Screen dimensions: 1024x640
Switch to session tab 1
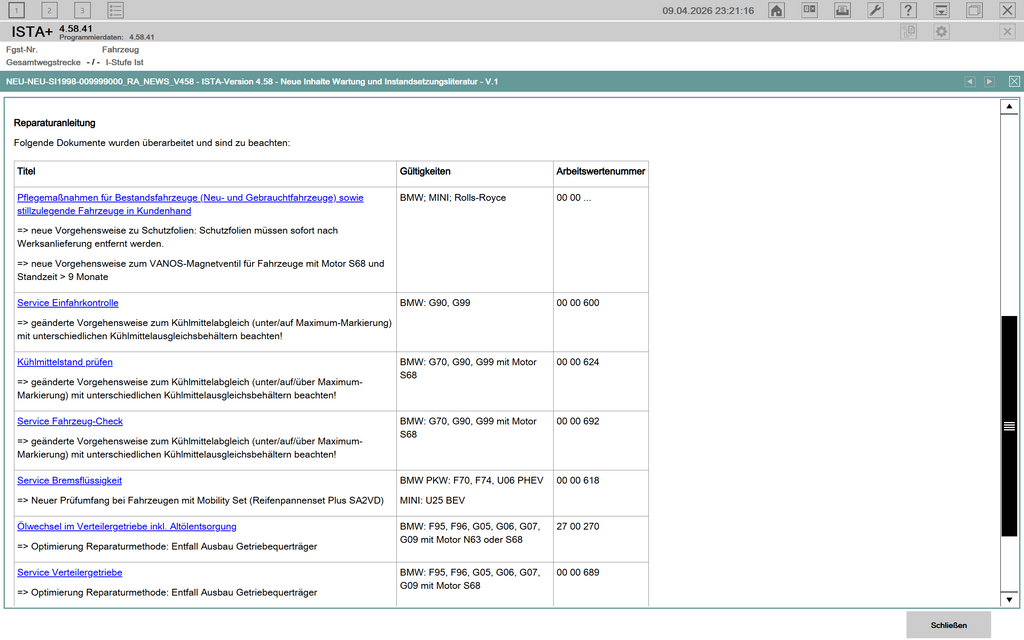[18, 10]
